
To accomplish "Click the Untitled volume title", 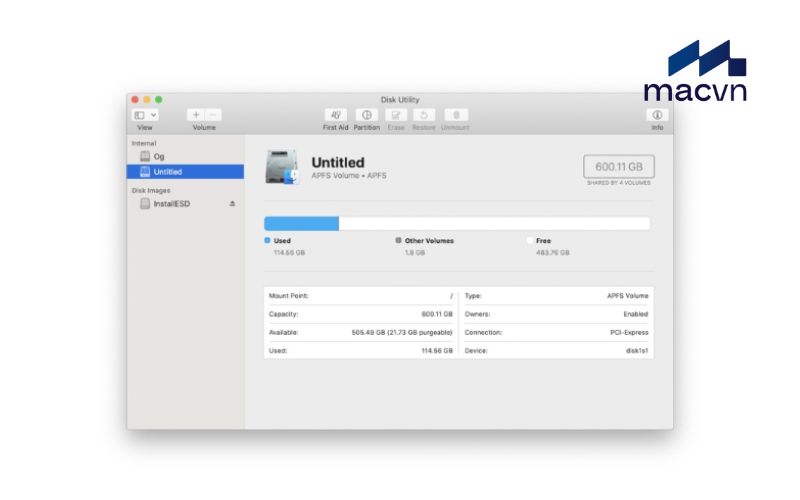I will [338, 162].
